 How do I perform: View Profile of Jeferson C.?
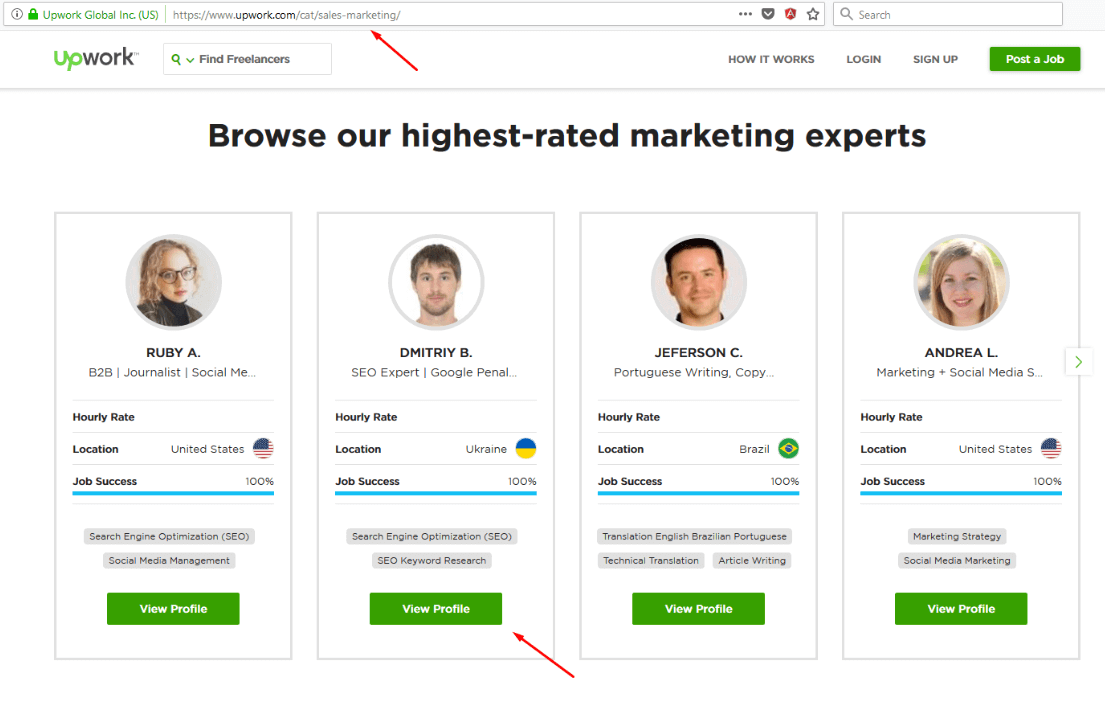click(698, 608)
